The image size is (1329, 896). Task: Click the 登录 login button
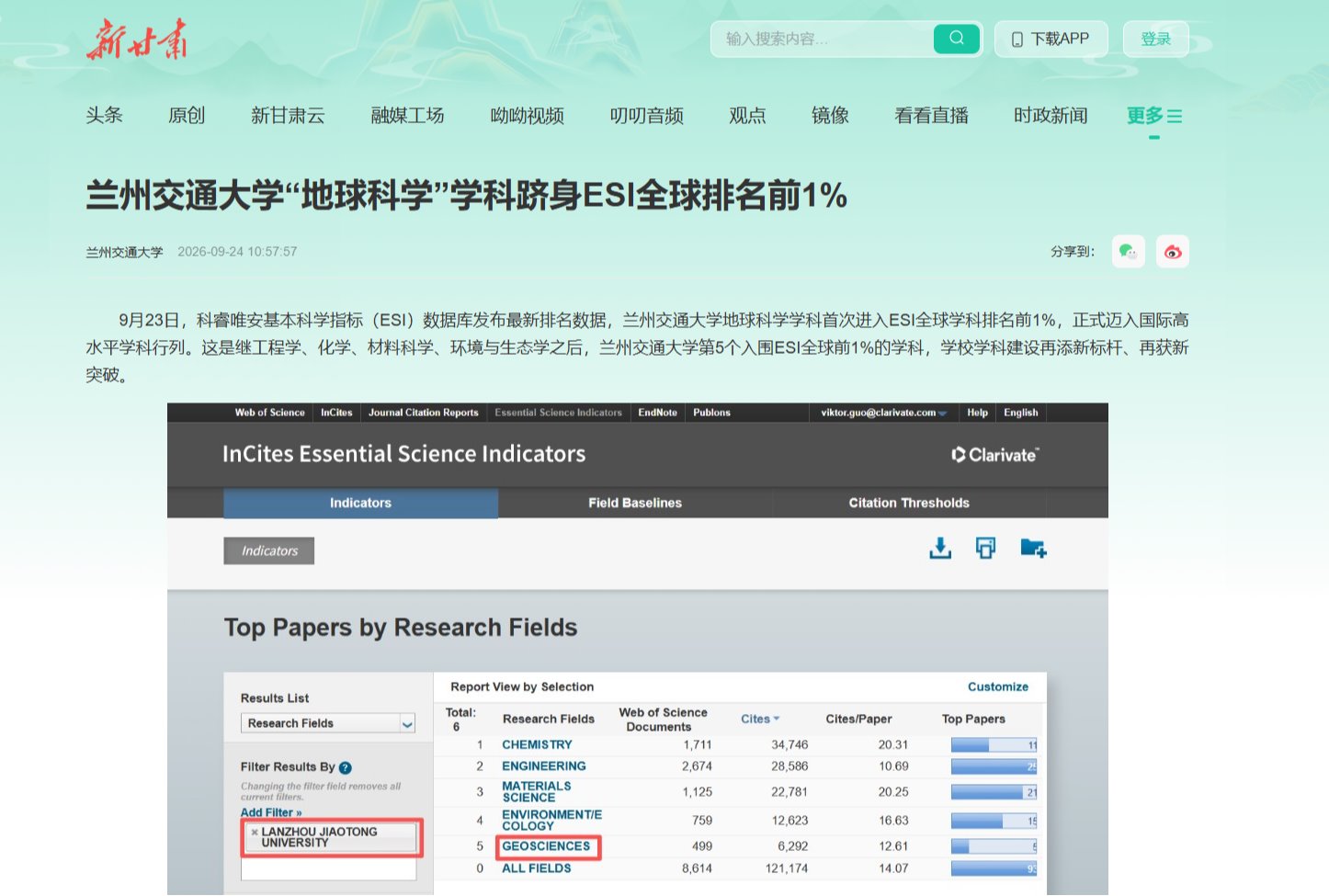(x=1155, y=39)
